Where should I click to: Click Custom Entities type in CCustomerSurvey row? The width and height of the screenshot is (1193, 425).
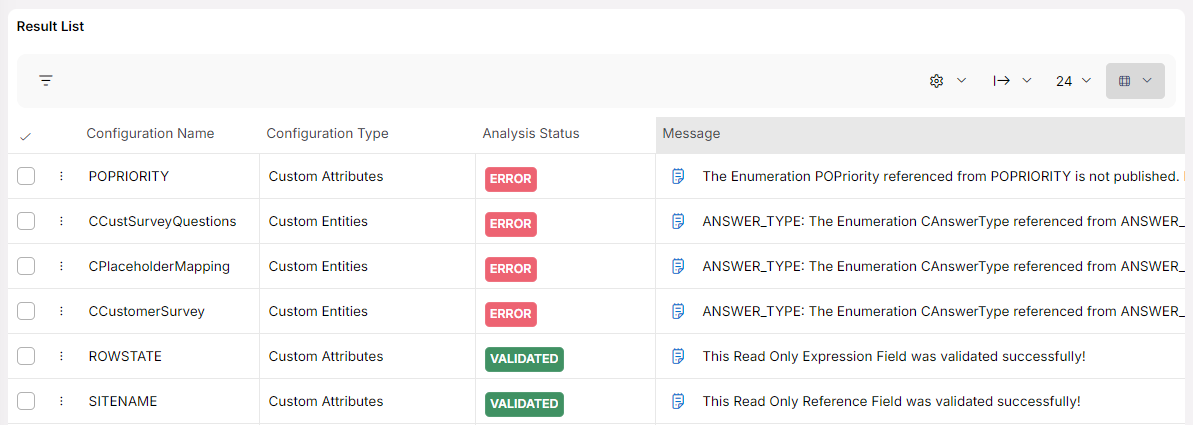[318, 311]
